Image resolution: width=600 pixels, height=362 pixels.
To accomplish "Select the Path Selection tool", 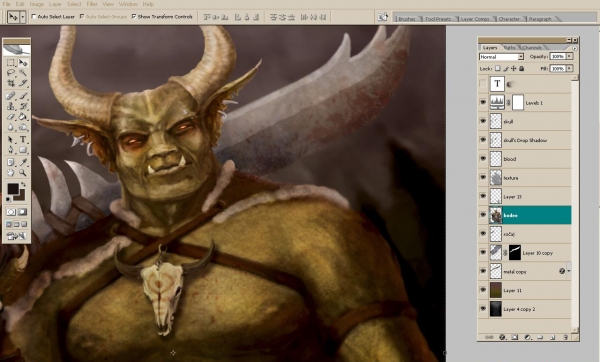I will click(x=11, y=140).
